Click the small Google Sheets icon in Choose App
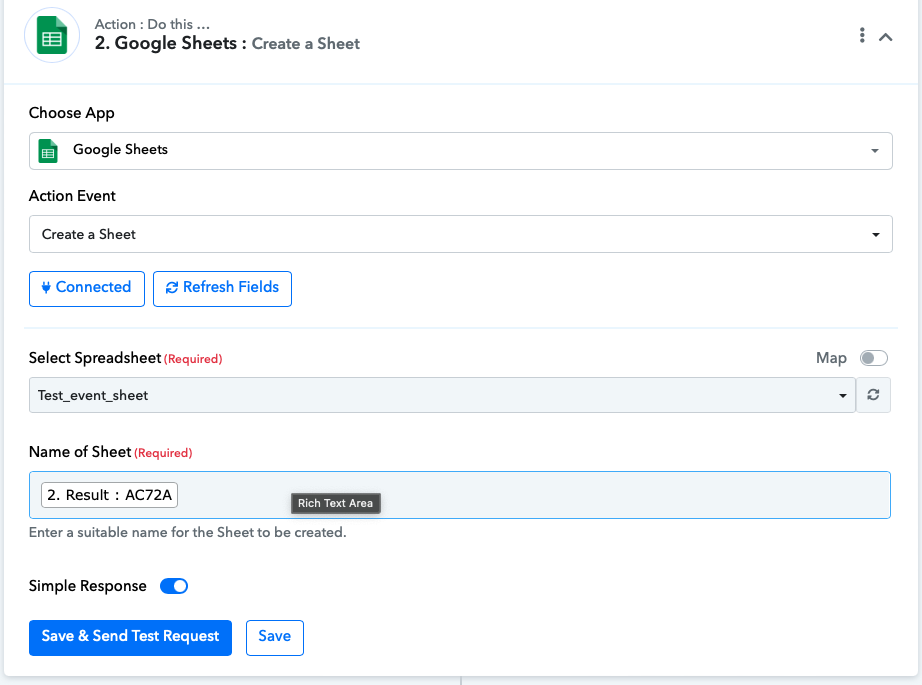The image size is (922, 685). (x=48, y=151)
